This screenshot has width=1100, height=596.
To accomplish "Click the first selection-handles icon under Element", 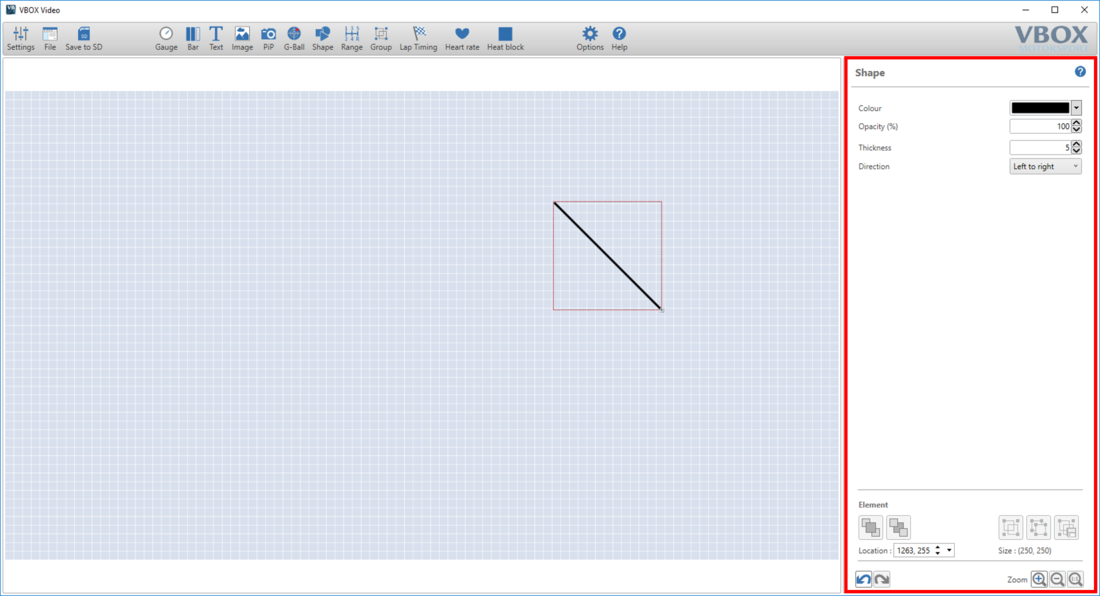I will (x=1011, y=527).
